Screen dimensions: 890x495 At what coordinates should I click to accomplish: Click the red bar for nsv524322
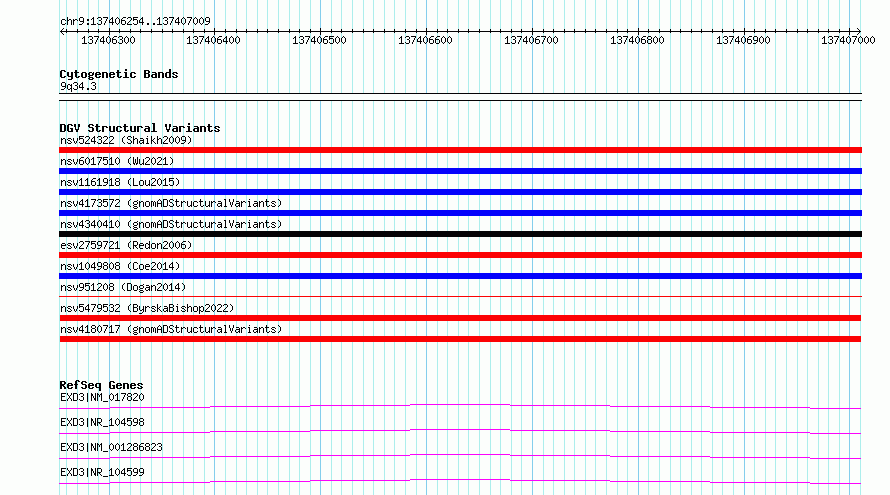tap(460, 150)
